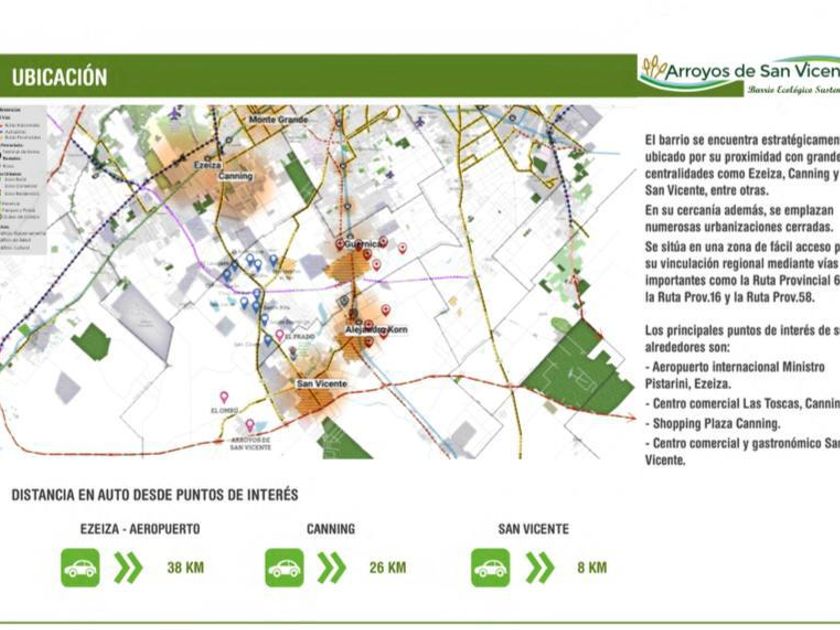Click the red map pin immediately left of Guernica label
The image size is (840, 630).
pos(339,245)
